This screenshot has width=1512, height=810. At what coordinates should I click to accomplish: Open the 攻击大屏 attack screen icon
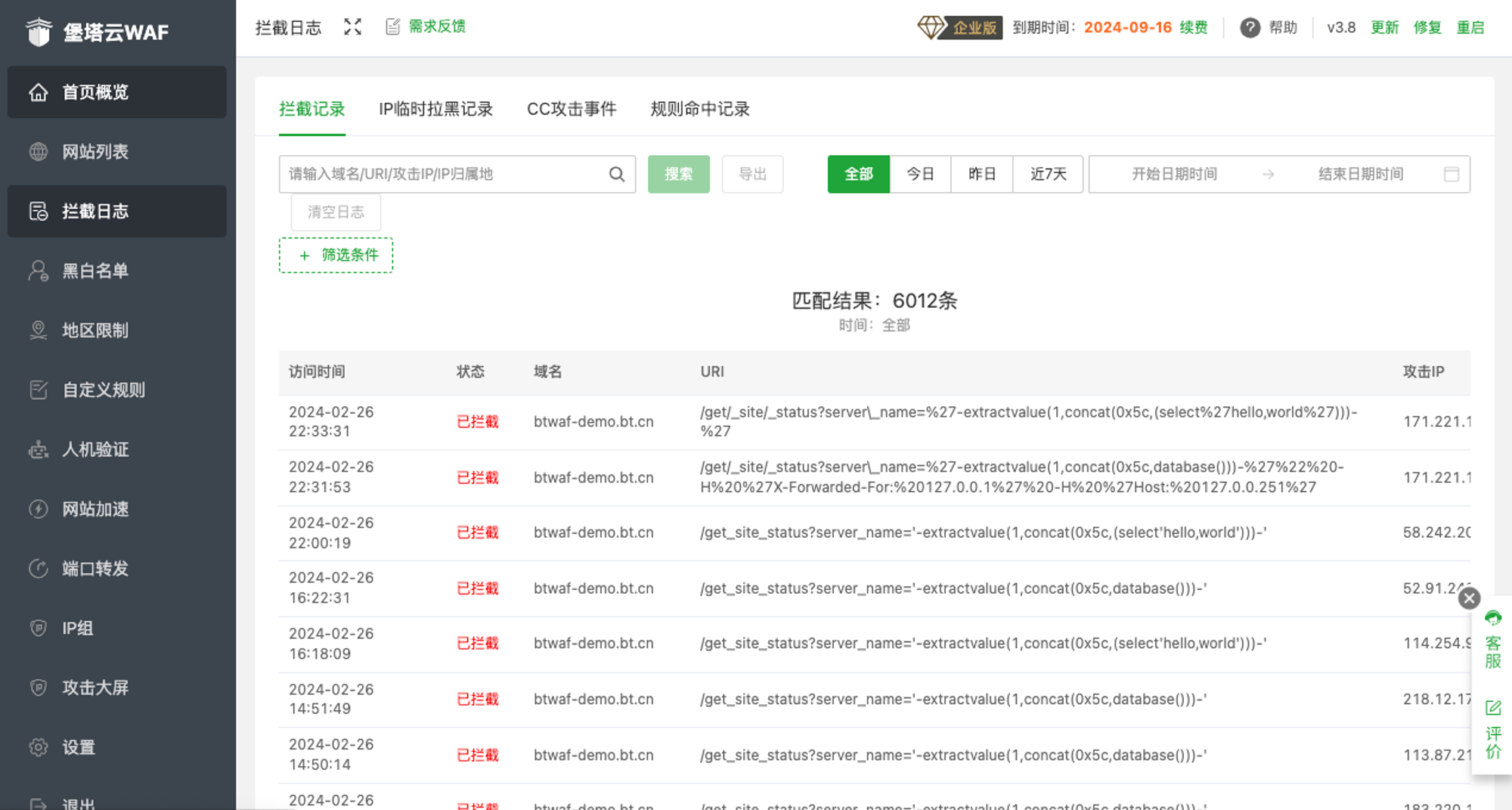(x=38, y=687)
